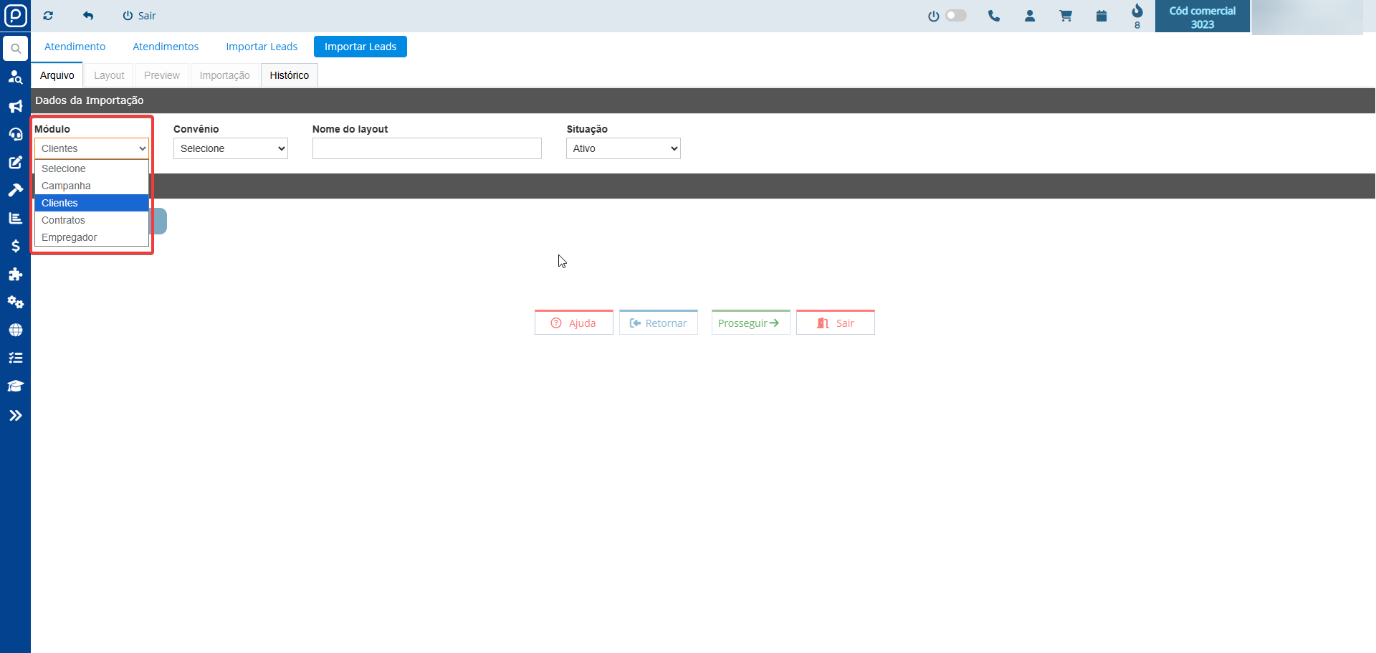The image size is (1376, 653).
Task: Click the Ajuda button
Action: [574, 323]
